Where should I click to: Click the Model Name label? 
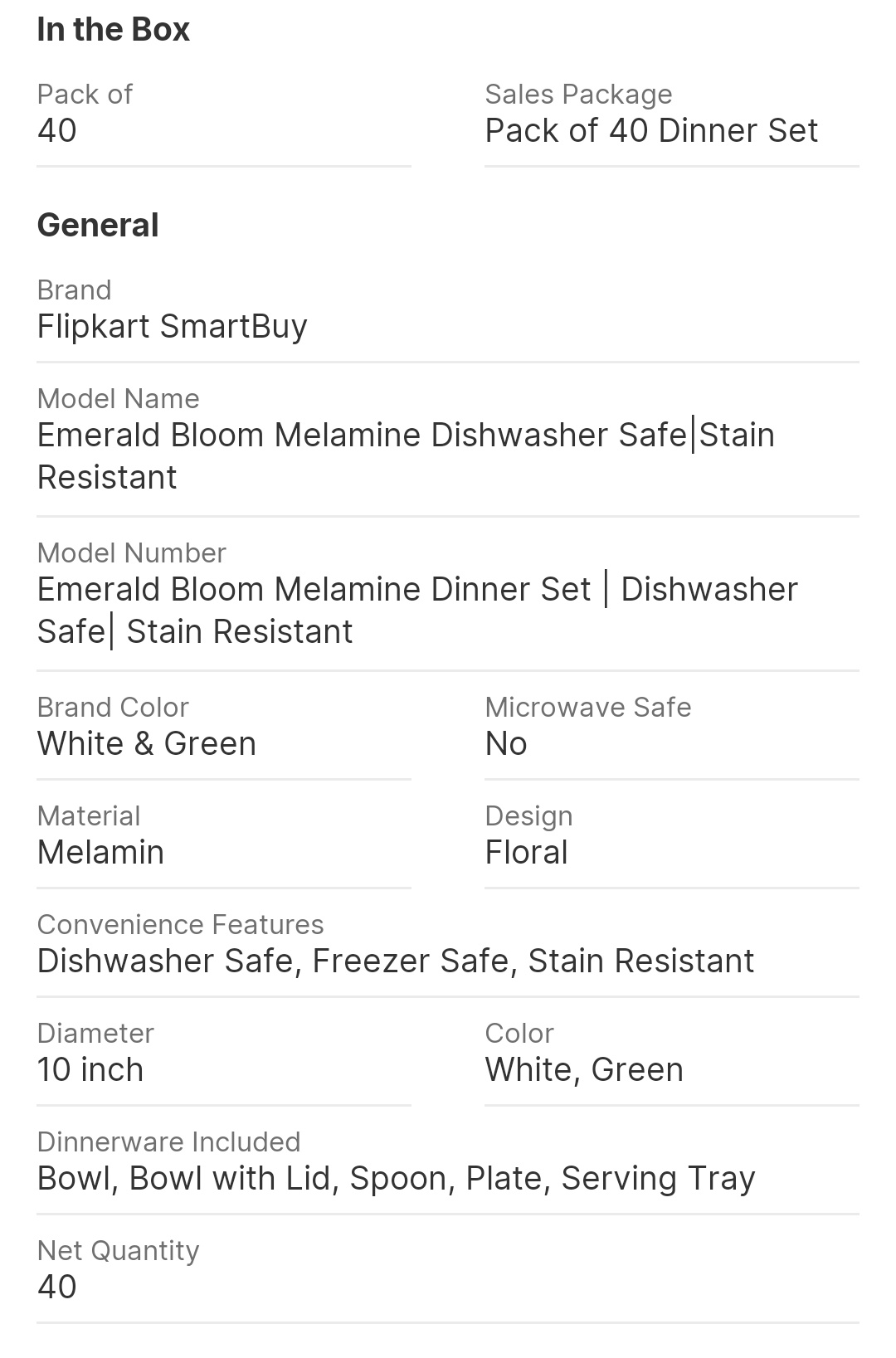[118, 399]
